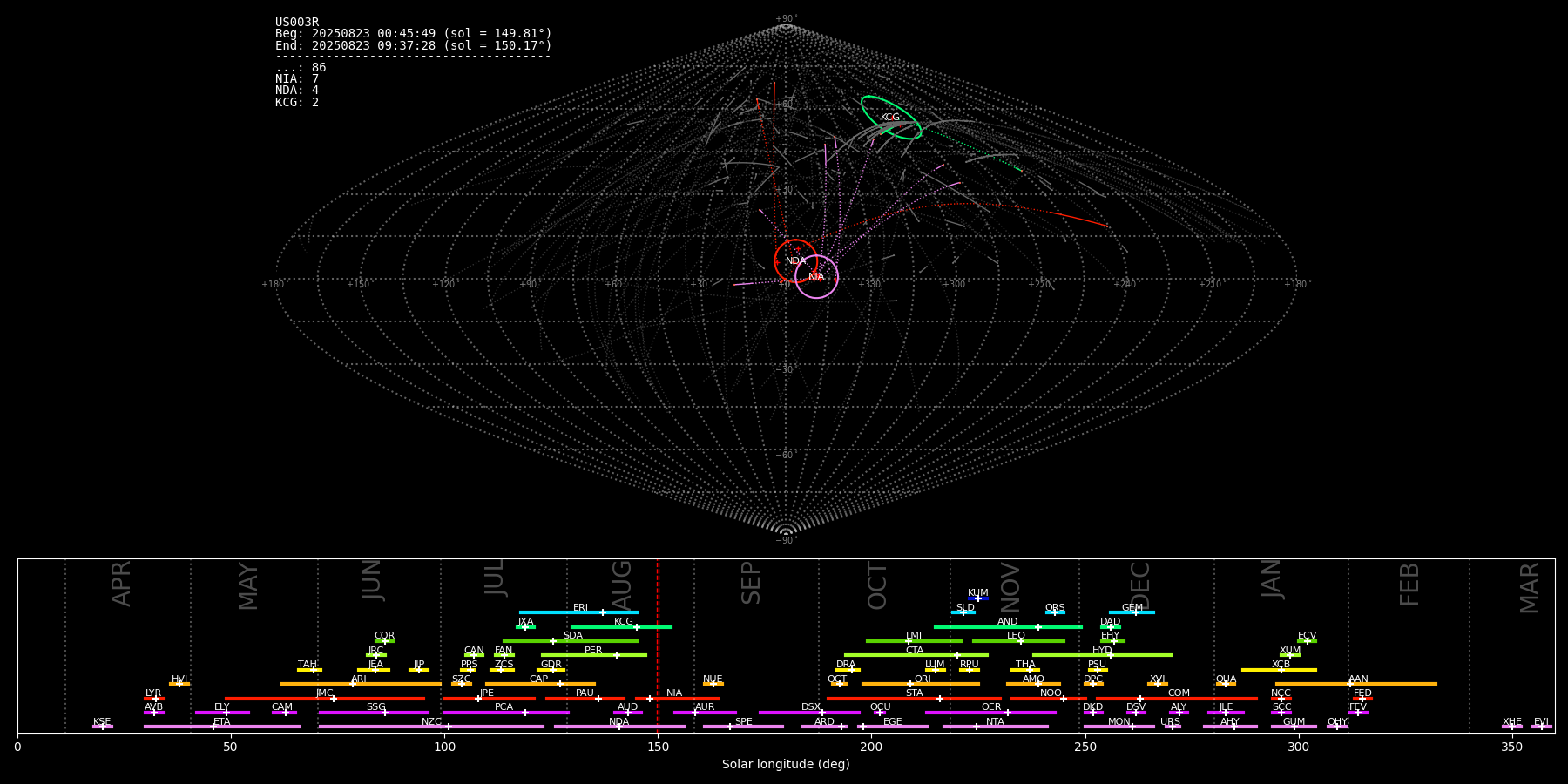Click the LYR shower label in timeline
The height and width of the screenshot is (784, 1568).
[x=153, y=693]
